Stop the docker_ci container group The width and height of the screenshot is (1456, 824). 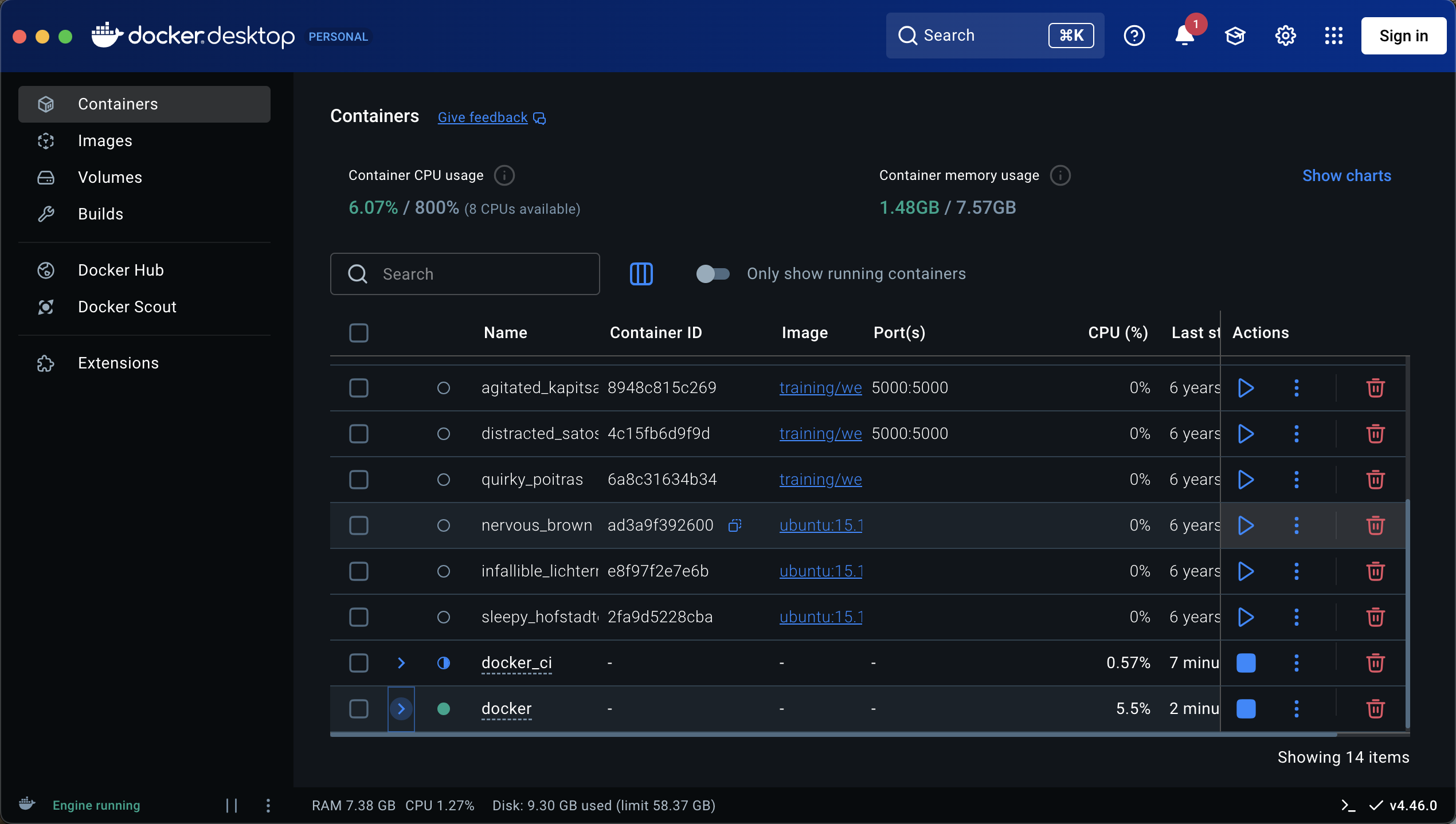coord(1246,663)
